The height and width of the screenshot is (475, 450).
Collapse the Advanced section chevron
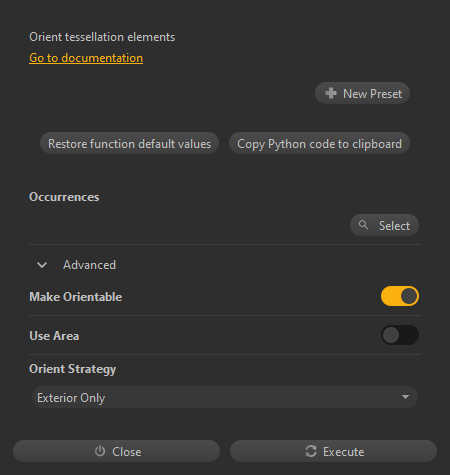click(x=42, y=265)
